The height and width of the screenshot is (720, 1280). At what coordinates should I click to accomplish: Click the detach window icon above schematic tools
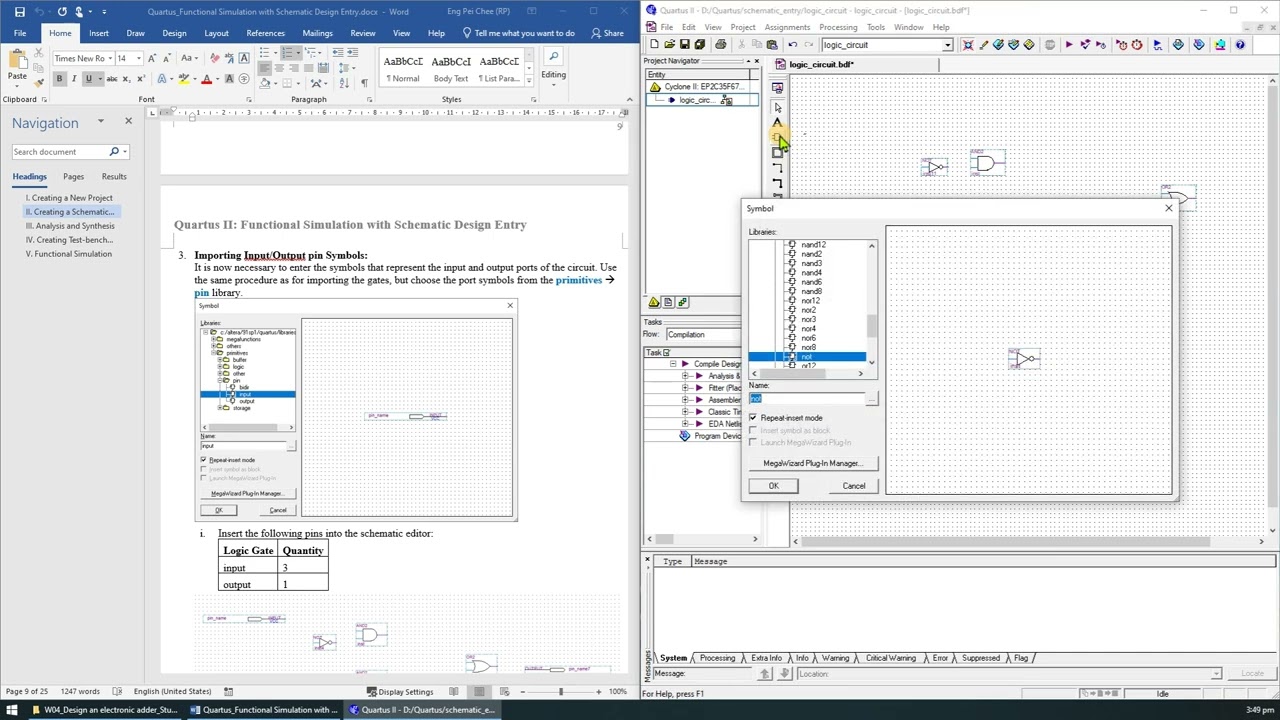(x=778, y=89)
